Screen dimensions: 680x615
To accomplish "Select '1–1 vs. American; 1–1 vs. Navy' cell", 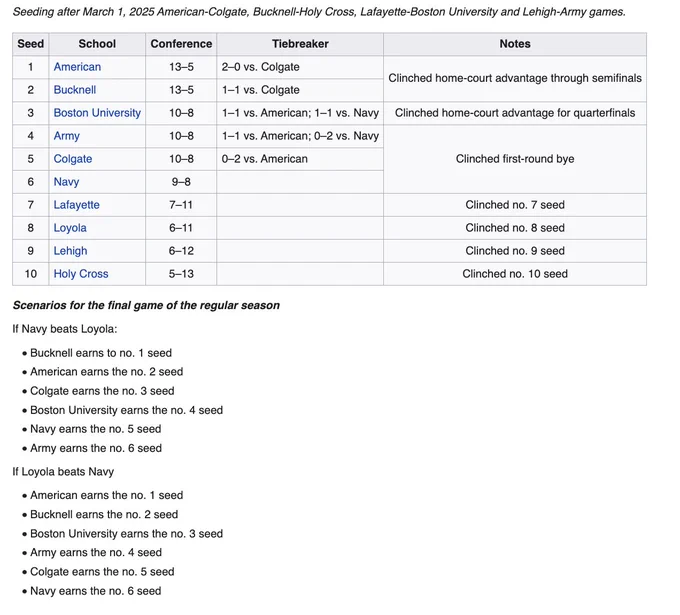I will pos(300,113).
